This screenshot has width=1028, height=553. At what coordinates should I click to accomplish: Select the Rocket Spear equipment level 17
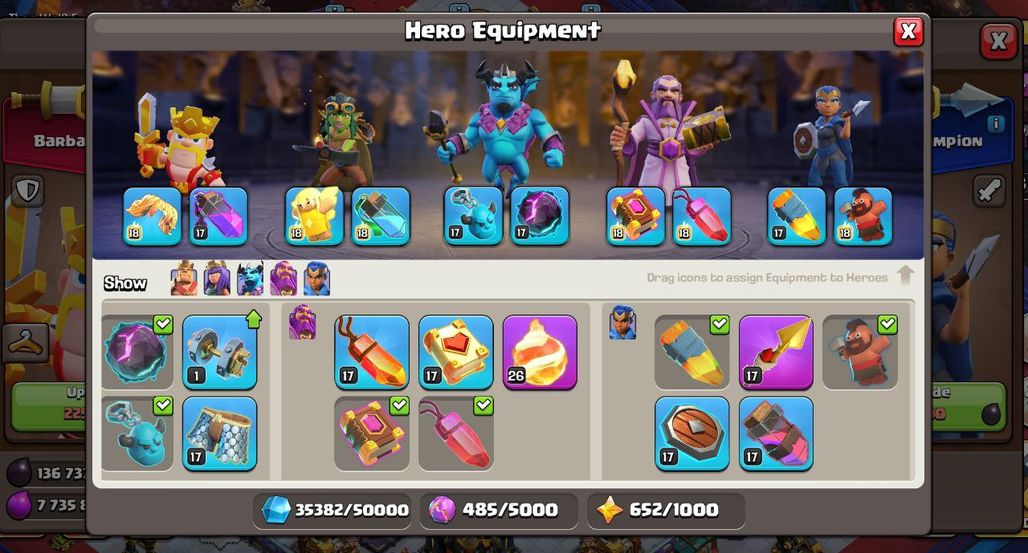click(776, 352)
